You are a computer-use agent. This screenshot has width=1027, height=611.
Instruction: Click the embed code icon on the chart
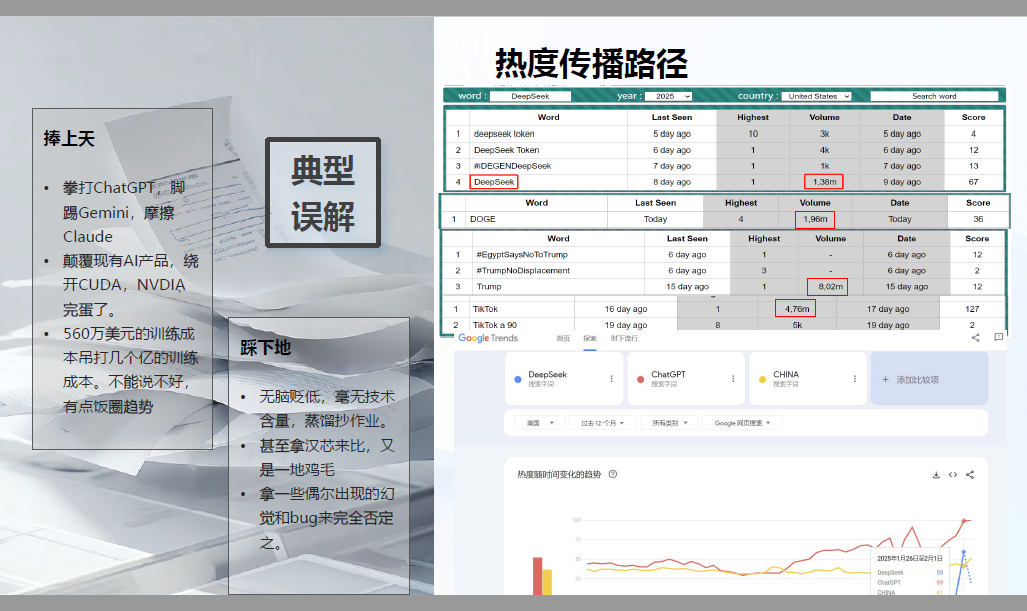point(953,475)
